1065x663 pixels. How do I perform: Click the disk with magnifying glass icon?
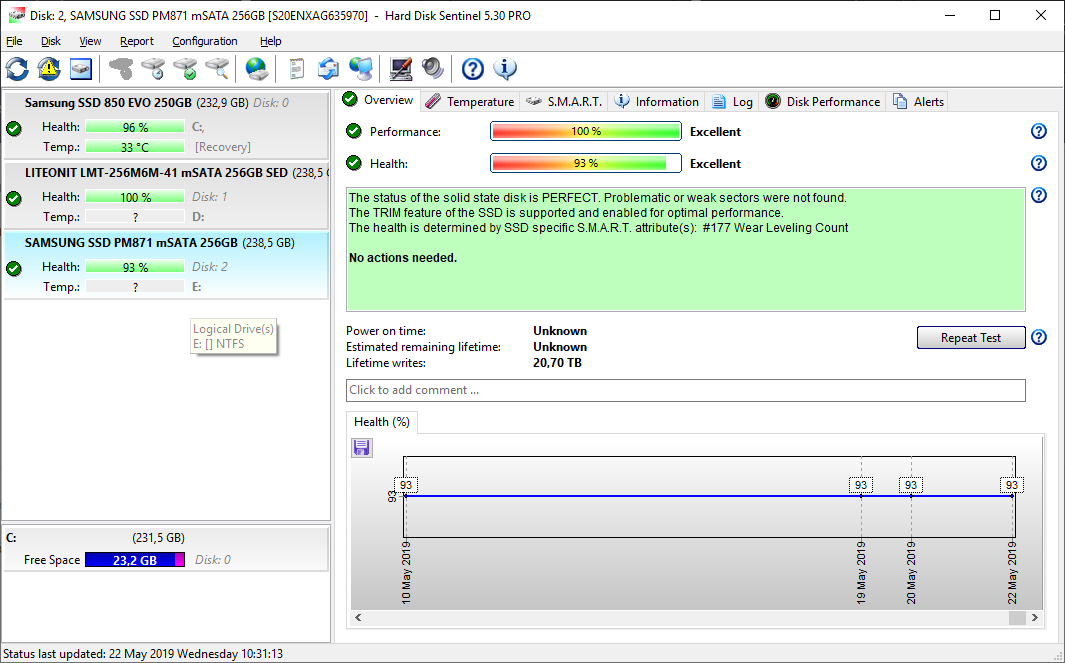coord(217,69)
